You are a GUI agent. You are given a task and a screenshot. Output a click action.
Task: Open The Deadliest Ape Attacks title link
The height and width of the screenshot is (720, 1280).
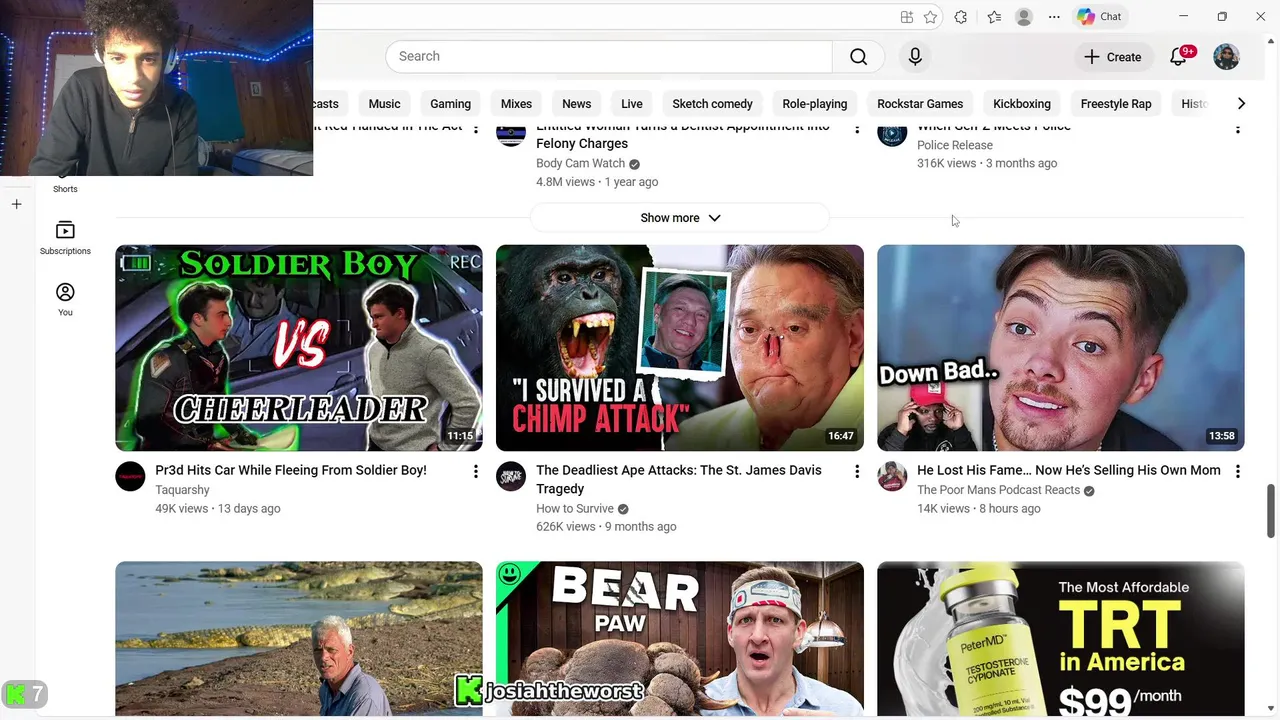[x=679, y=479]
